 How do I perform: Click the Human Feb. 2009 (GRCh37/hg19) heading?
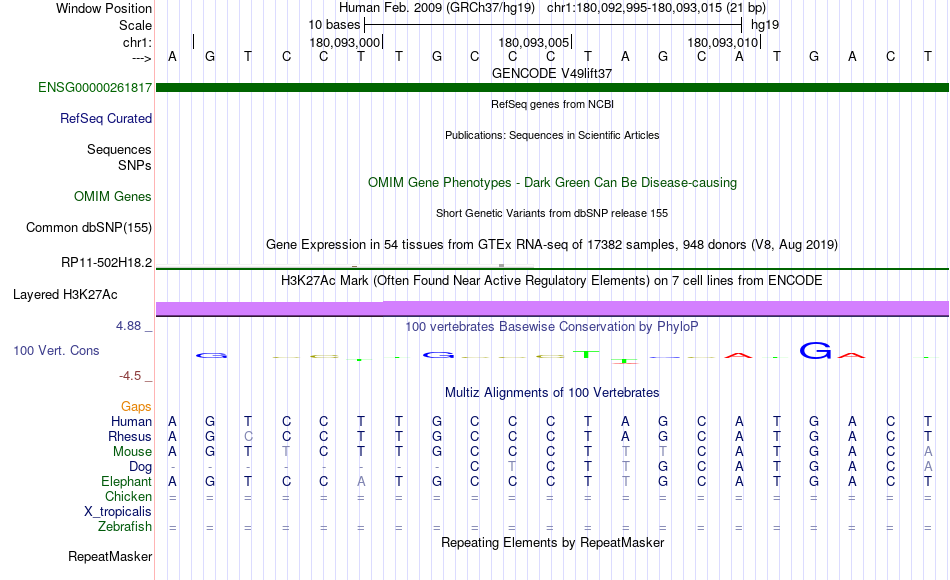[437, 8]
